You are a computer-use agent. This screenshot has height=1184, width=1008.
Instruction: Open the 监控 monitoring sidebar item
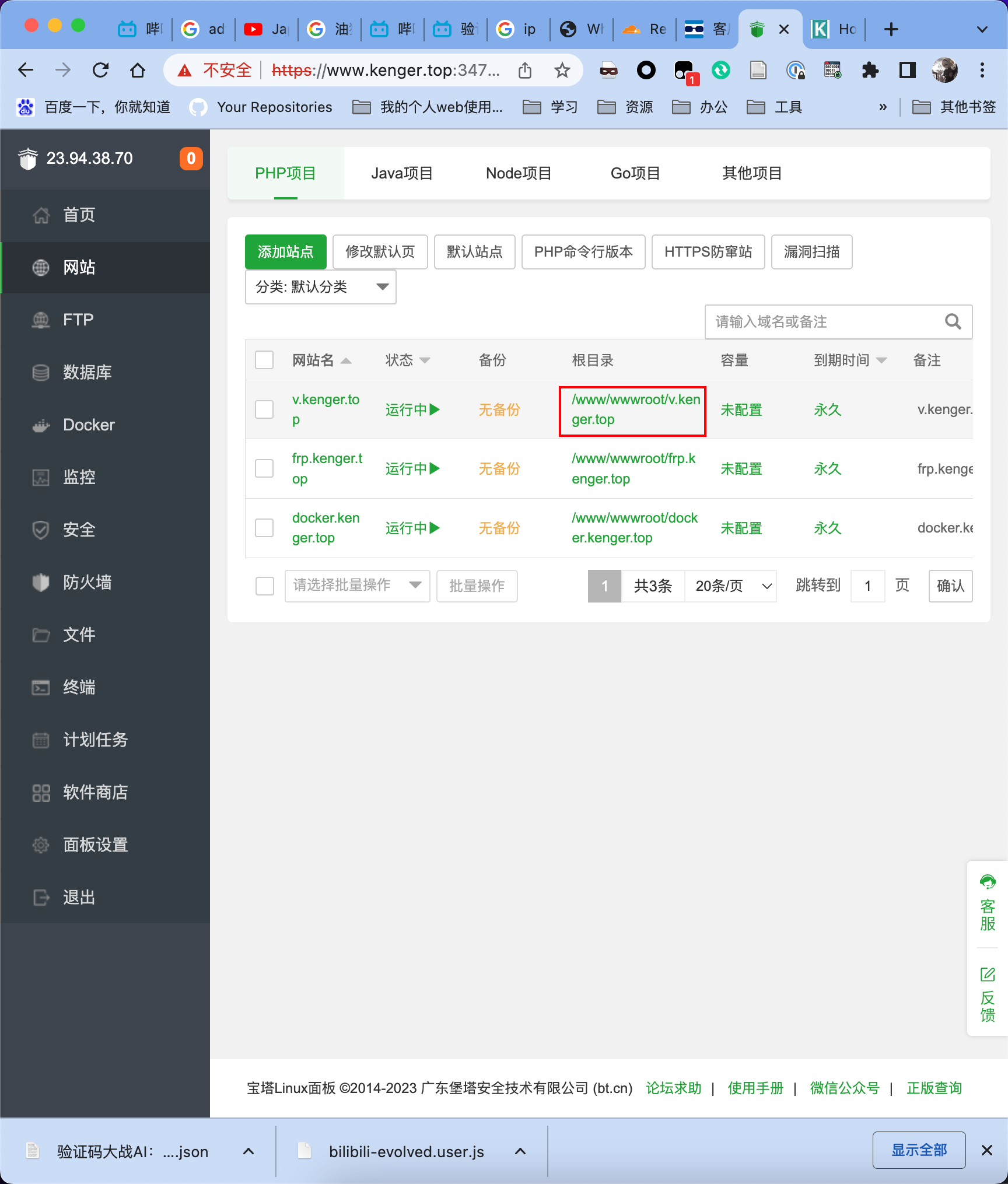pyautogui.click(x=105, y=478)
